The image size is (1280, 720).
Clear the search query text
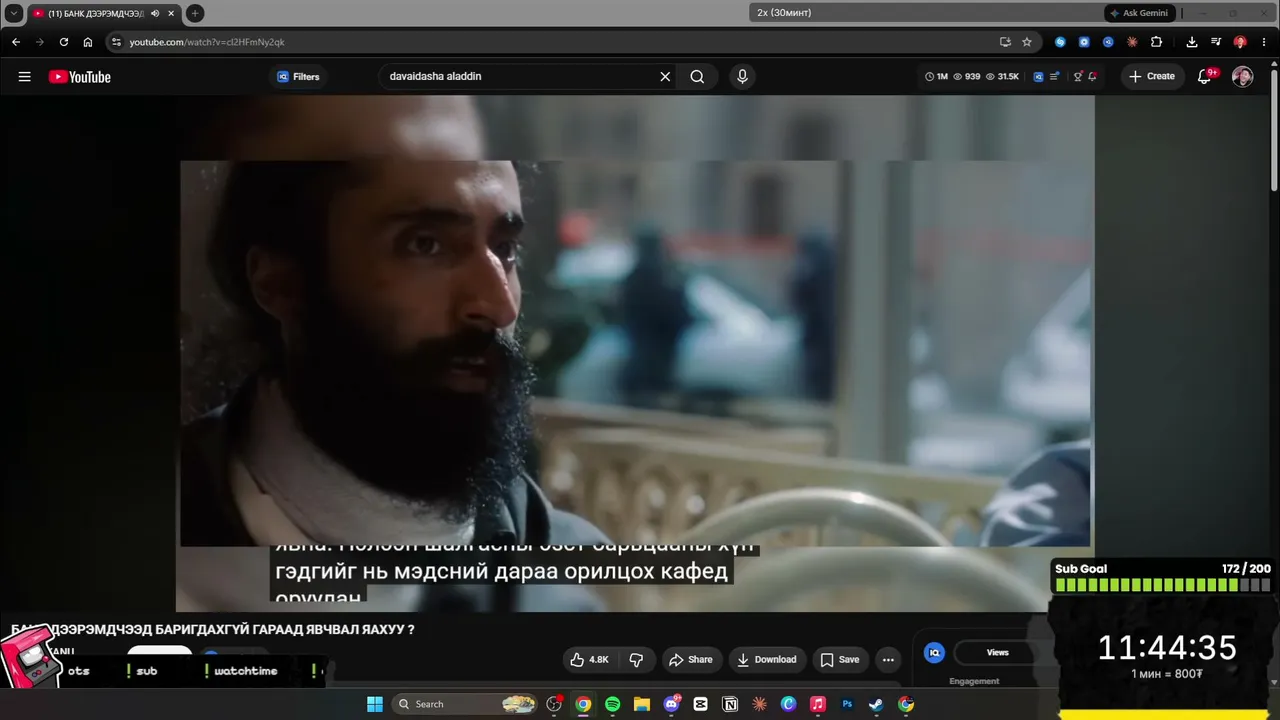(665, 77)
